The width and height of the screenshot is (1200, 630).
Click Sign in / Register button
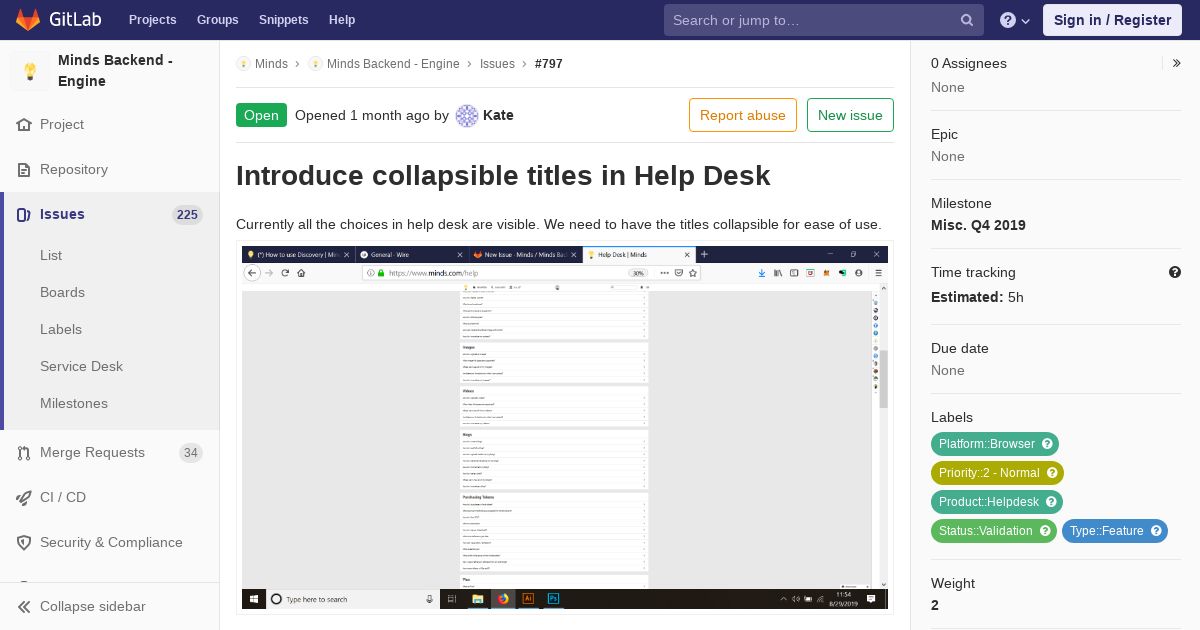[x=1112, y=20]
